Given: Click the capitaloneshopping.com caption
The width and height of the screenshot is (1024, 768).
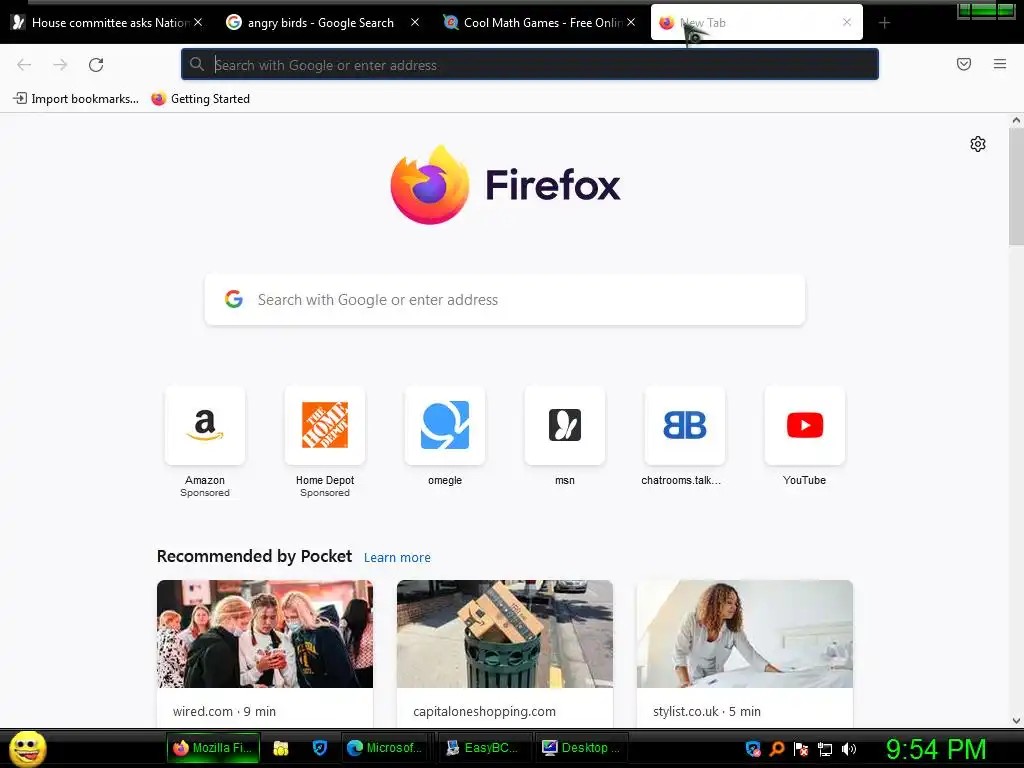Looking at the screenshot, I should pos(485,711).
